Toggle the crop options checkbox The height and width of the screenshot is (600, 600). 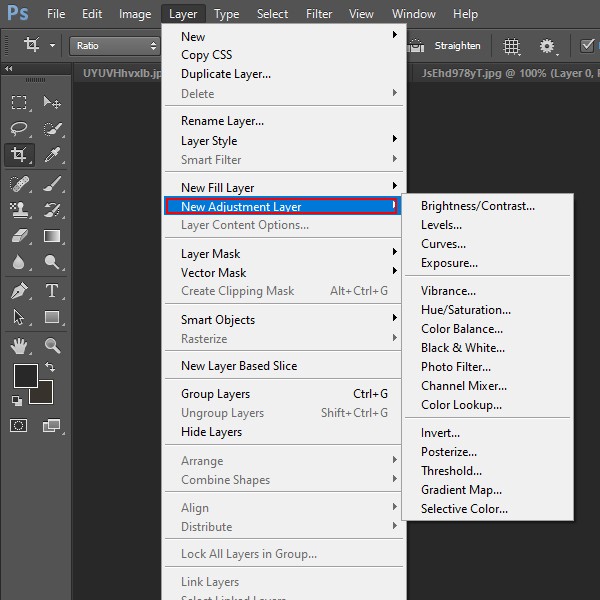pos(587,46)
